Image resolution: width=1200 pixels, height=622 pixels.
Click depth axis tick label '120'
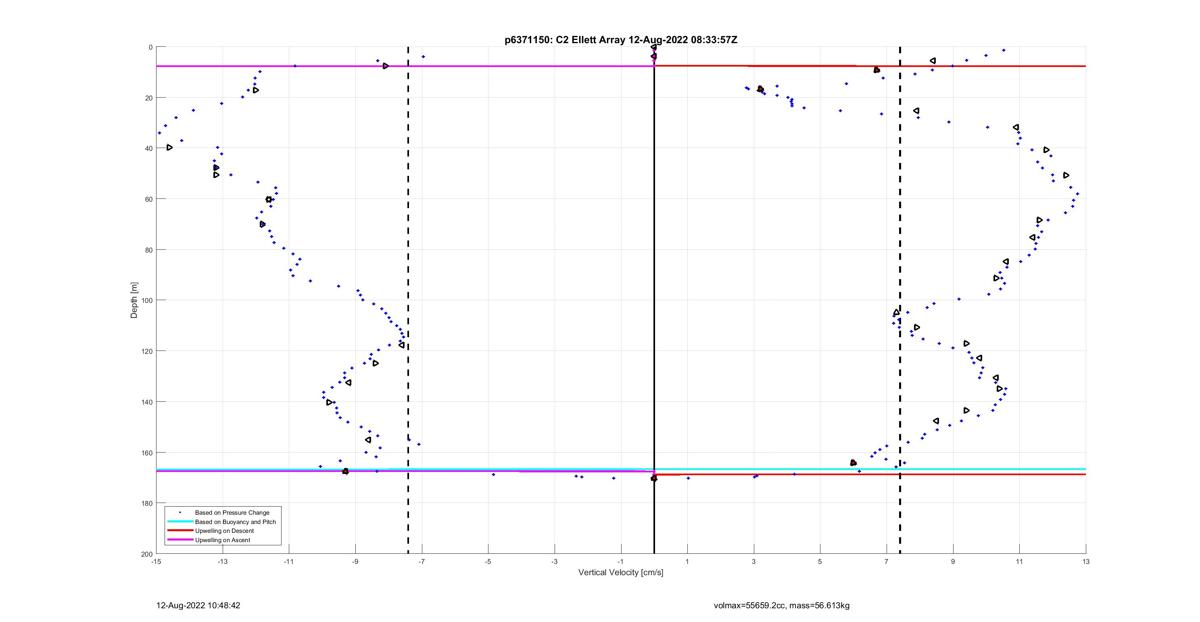pos(146,351)
